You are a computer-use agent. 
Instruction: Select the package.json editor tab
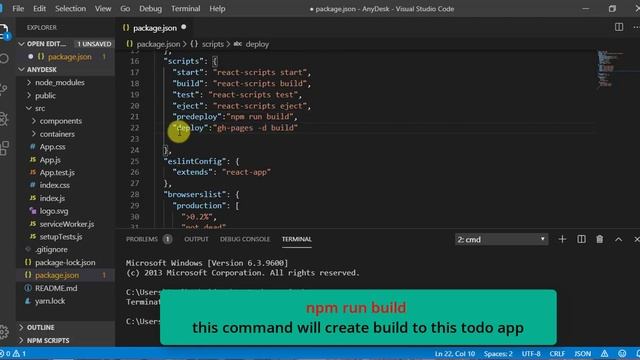pyautogui.click(x=155, y=28)
